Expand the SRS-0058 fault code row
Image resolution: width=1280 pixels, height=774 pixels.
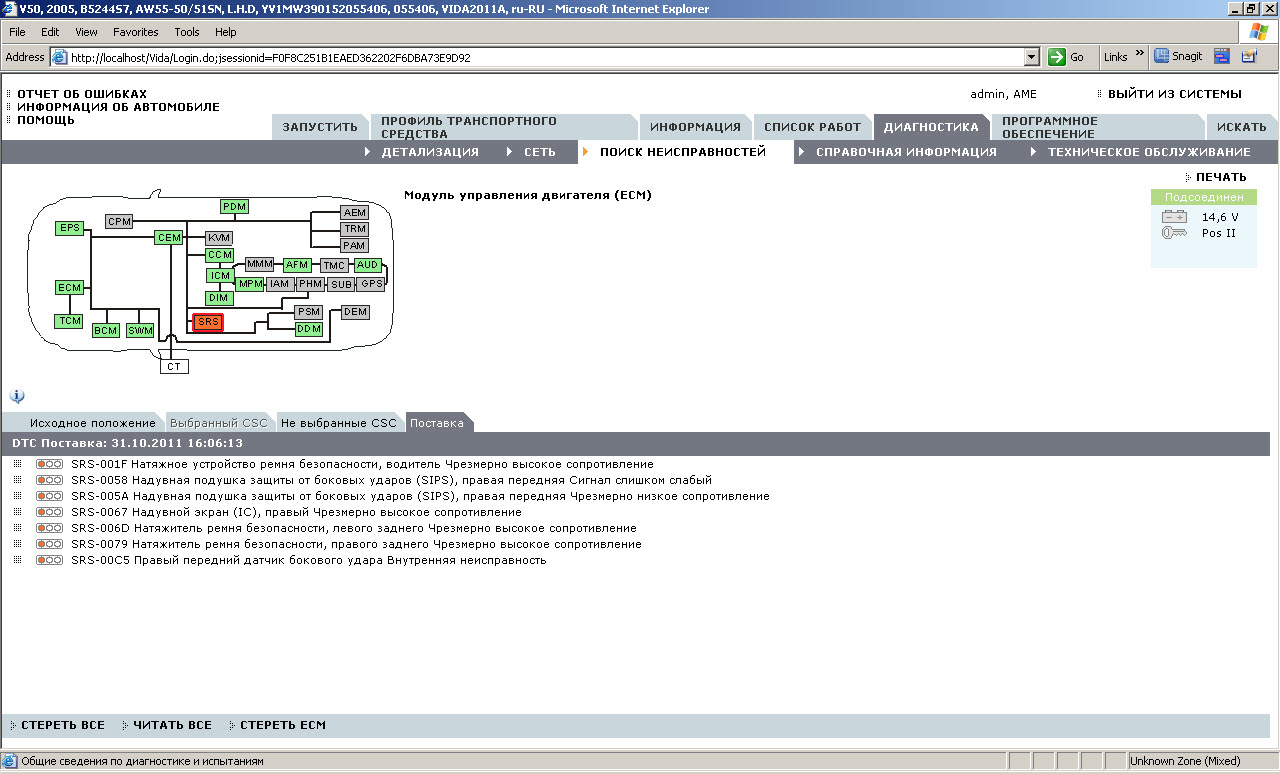pyautogui.click(x=17, y=480)
